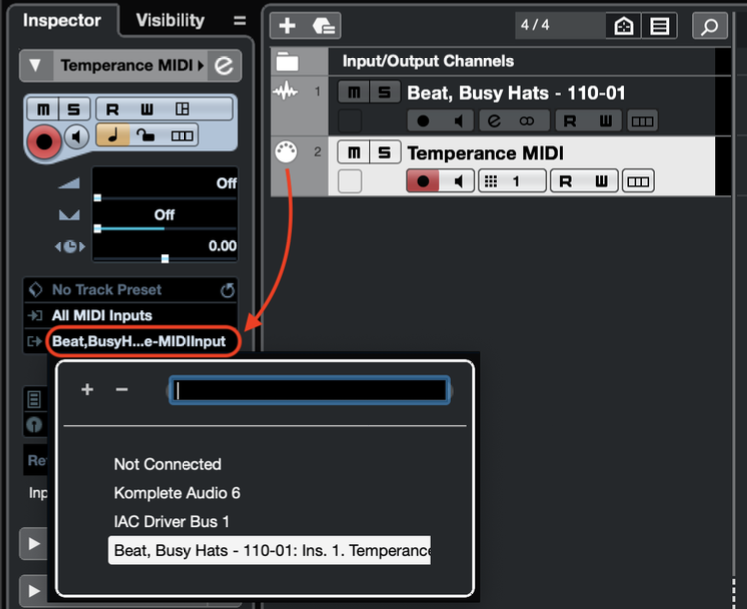Mute the Beat, Busy Hats track
This screenshot has height=609, width=747.
click(353, 93)
